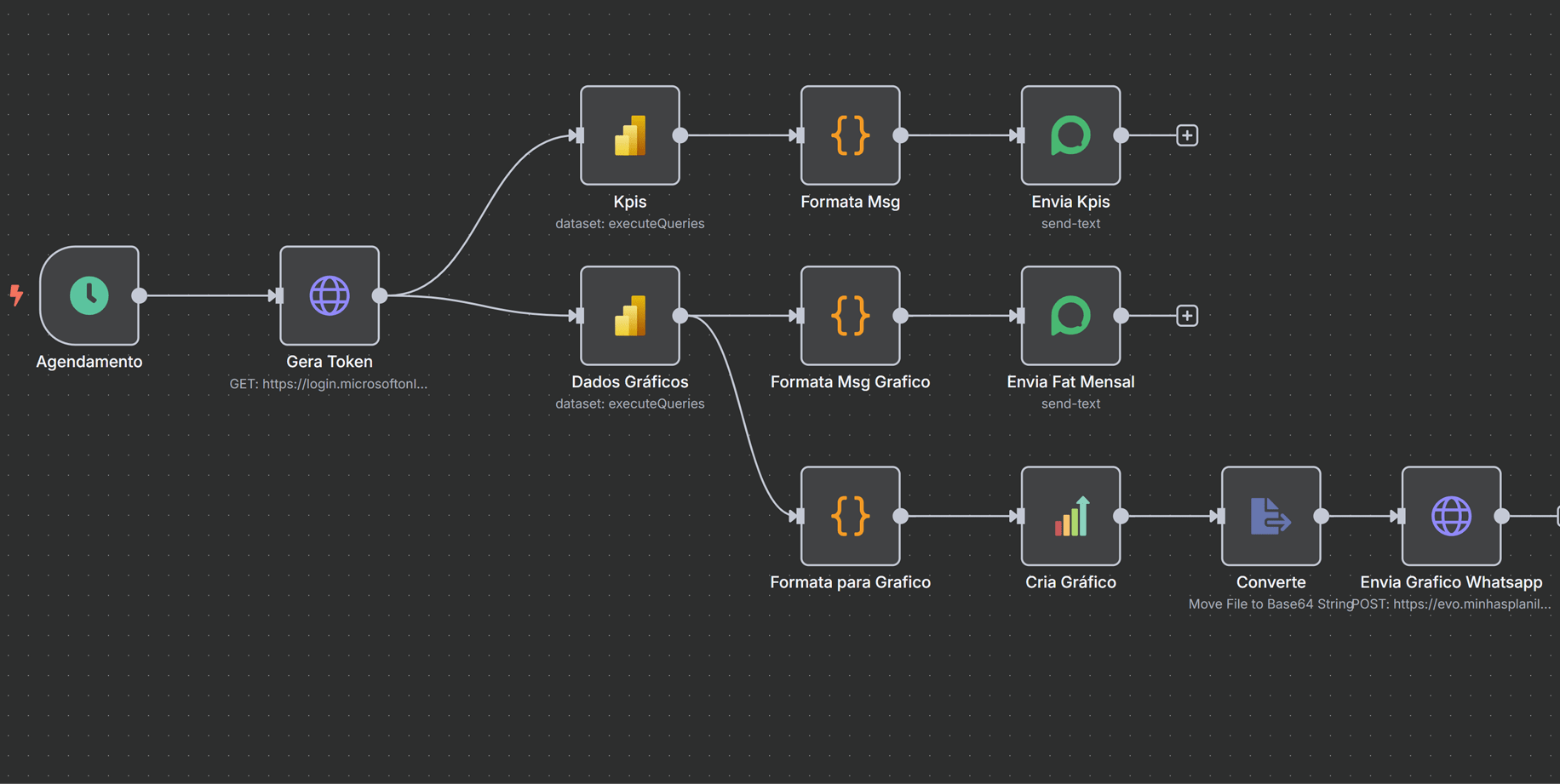Click the Dados Gráficos output connector dot
Image resolution: width=1560 pixels, height=784 pixels.
(680, 316)
